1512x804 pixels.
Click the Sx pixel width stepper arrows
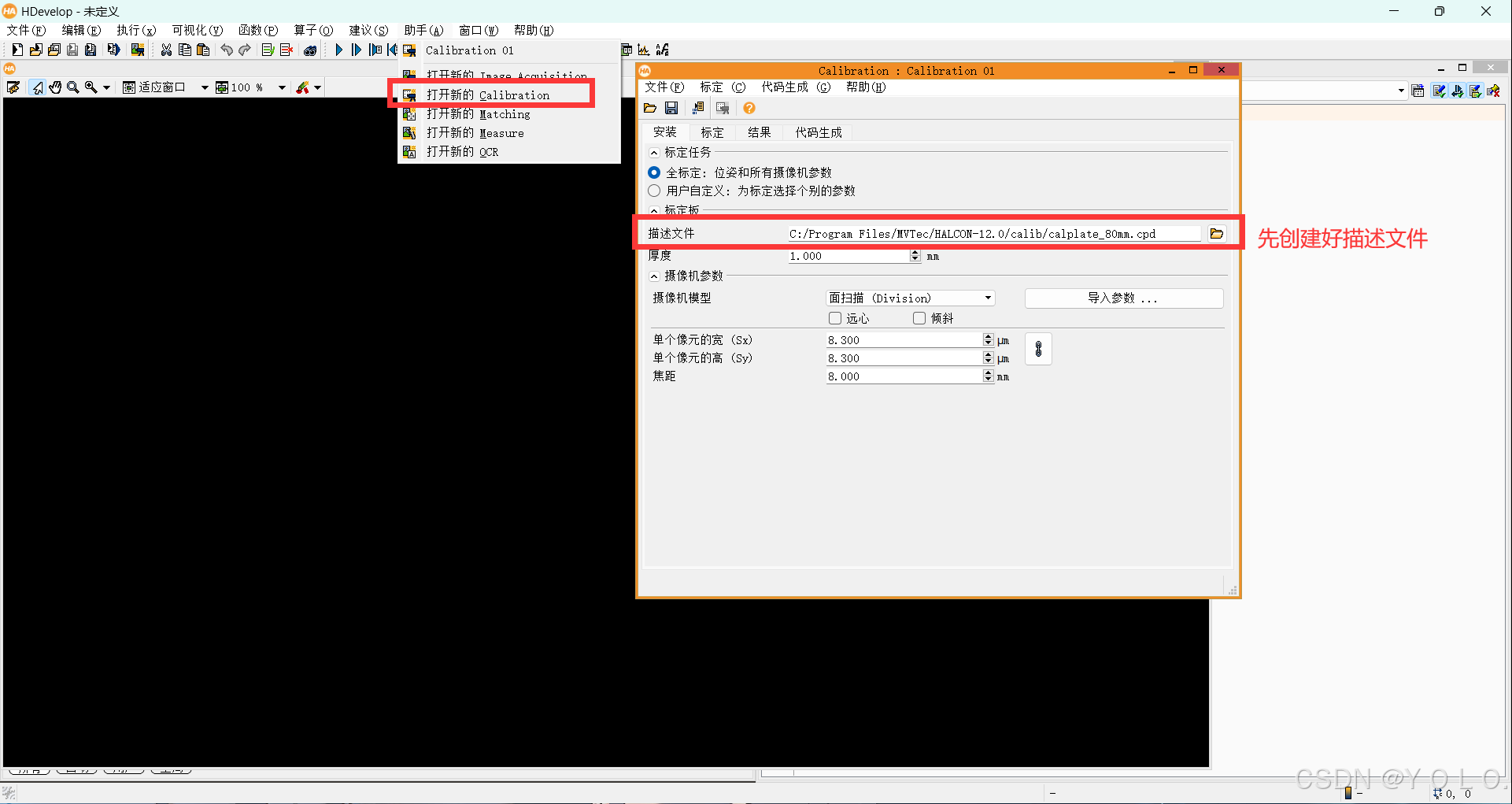[x=989, y=339]
